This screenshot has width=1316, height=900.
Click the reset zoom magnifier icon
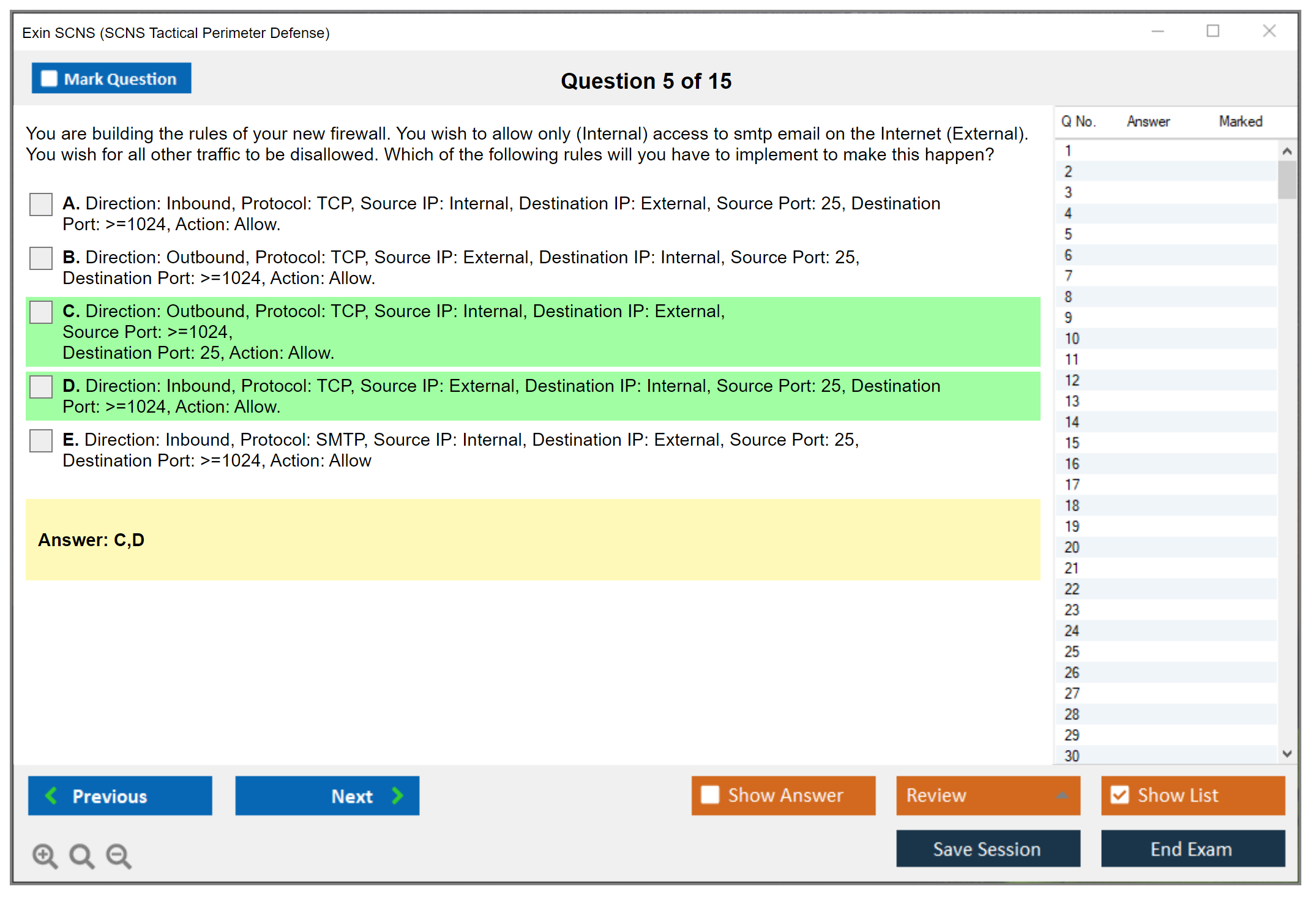click(81, 855)
